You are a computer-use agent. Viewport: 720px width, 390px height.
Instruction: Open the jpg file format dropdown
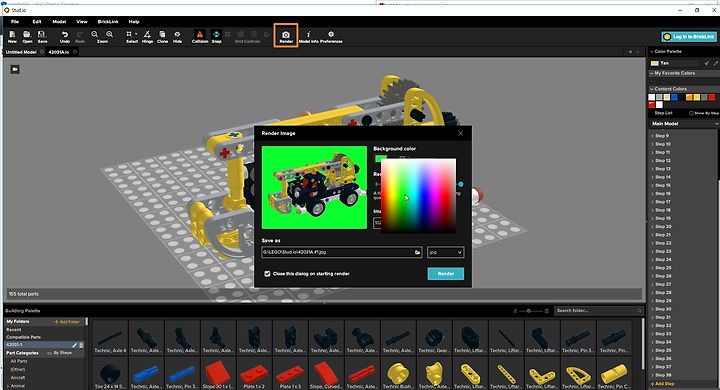[445, 252]
